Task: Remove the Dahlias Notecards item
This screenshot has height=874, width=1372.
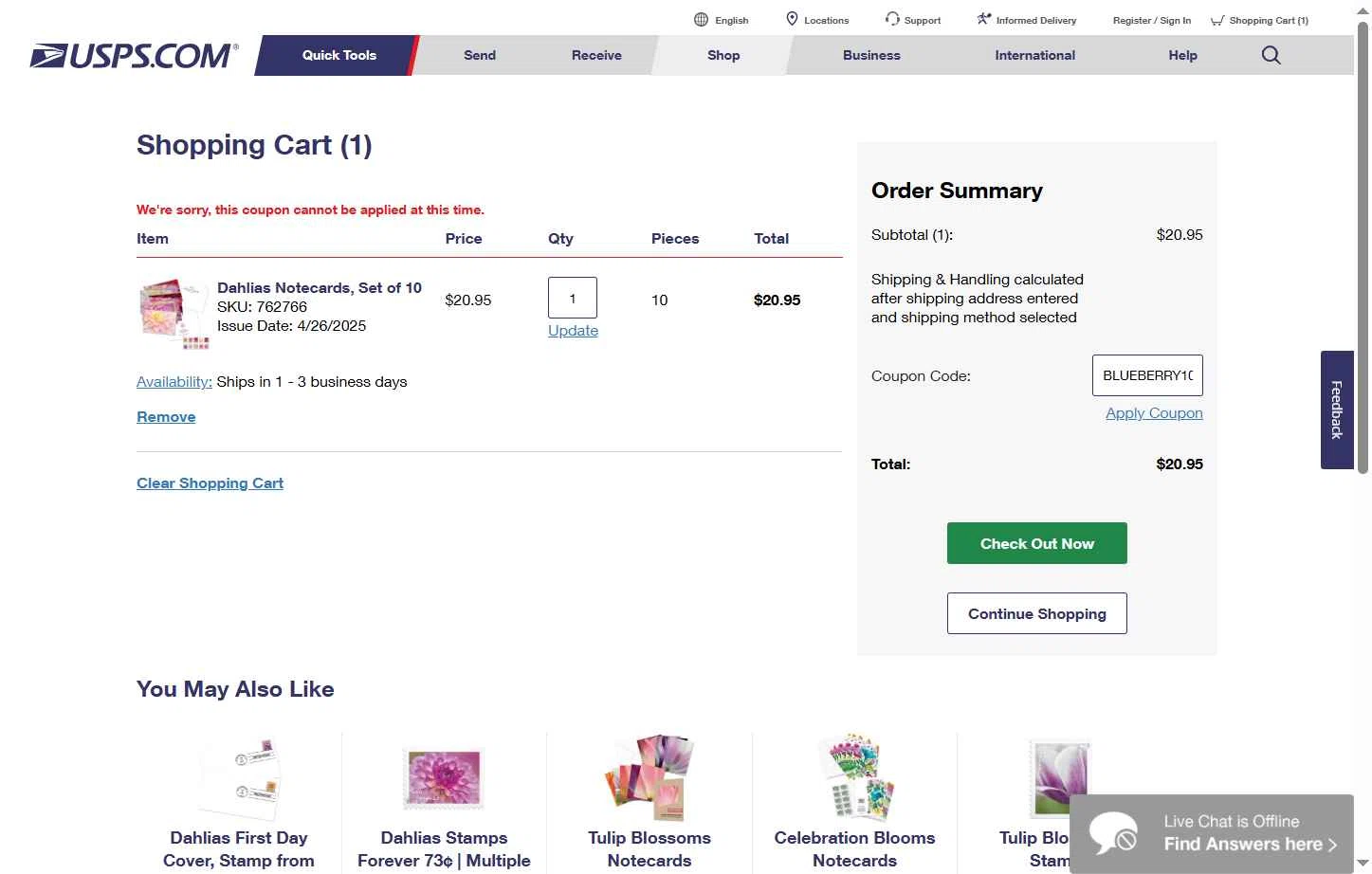Action: click(x=166, y=417)
